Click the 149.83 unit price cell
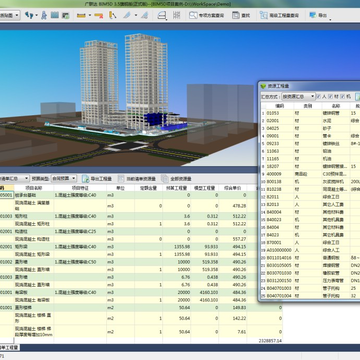This screenshot has width=360, height=360. pyautogui.click(x=233, y=308)
